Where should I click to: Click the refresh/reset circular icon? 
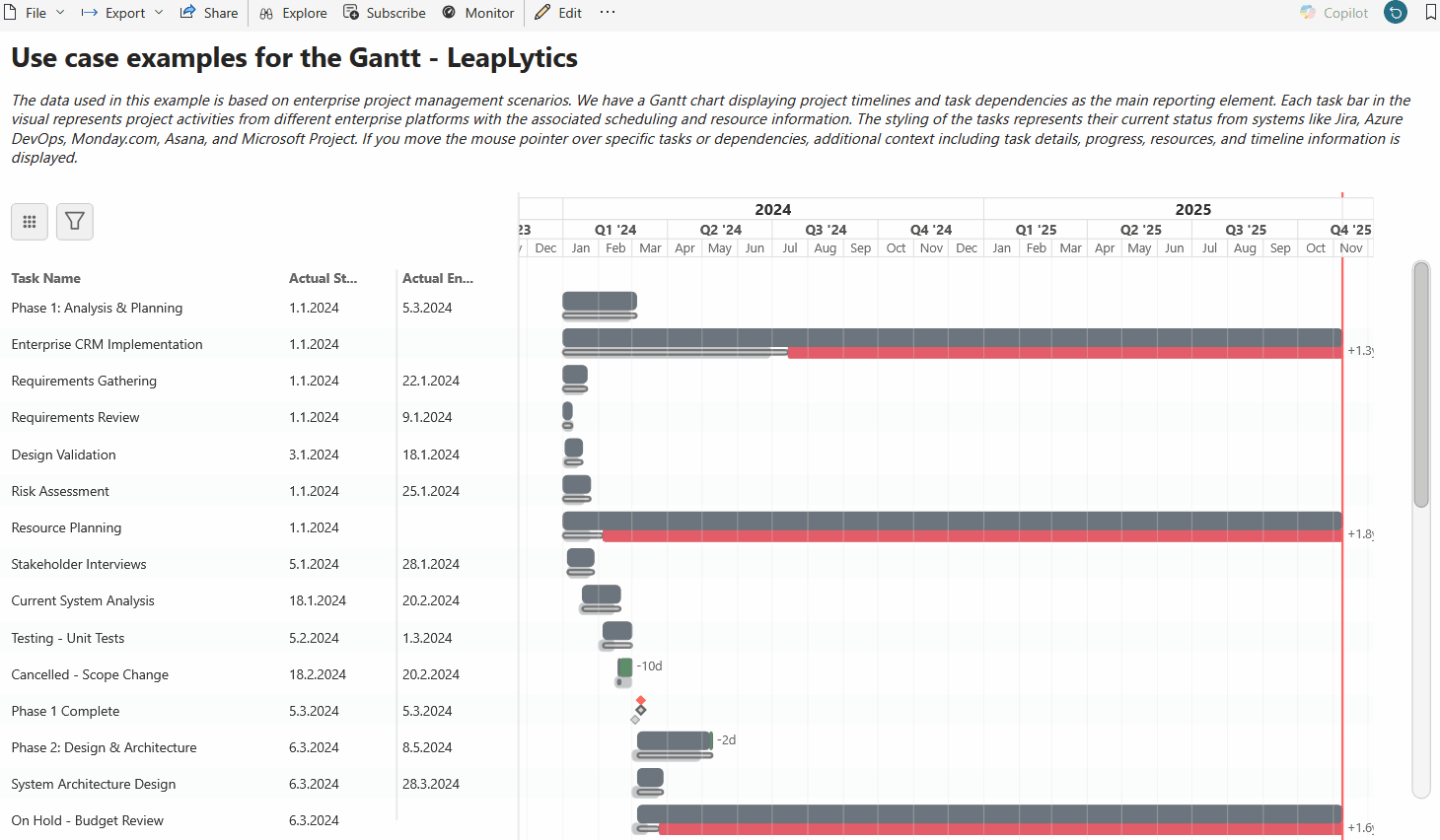[x=1395, y=13]
